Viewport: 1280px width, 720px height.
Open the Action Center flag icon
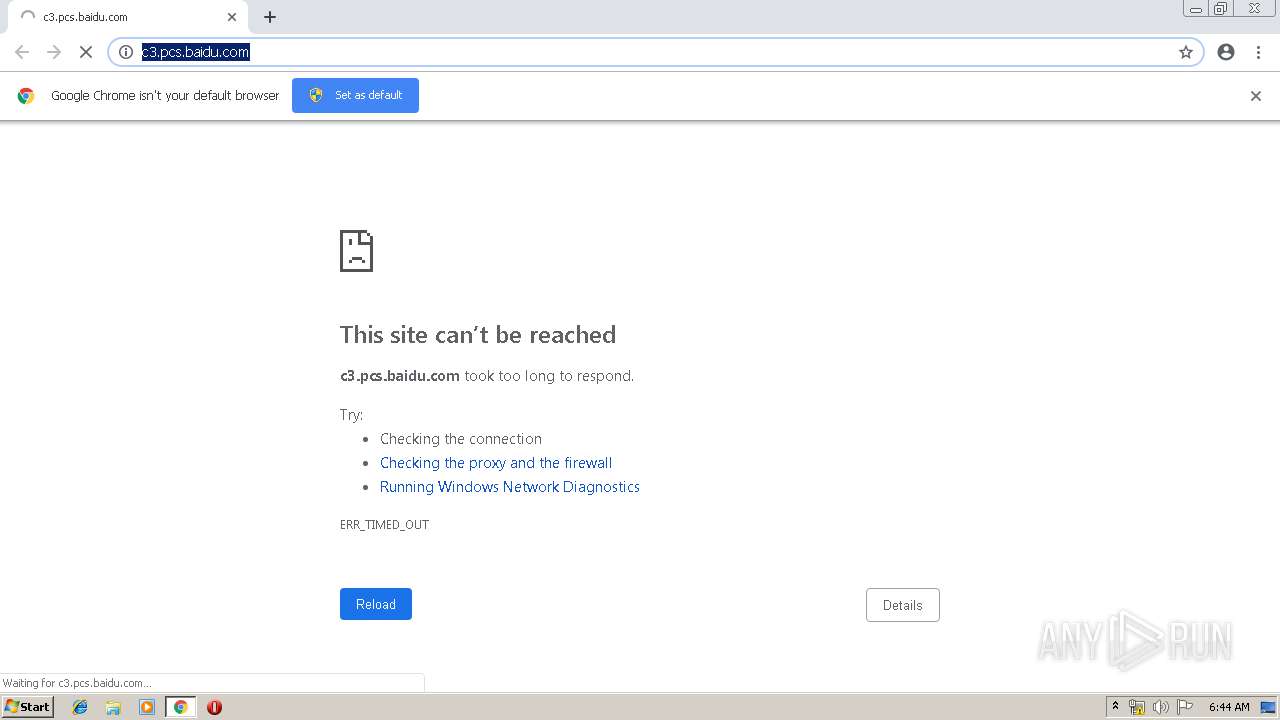tap(1185, 707)
